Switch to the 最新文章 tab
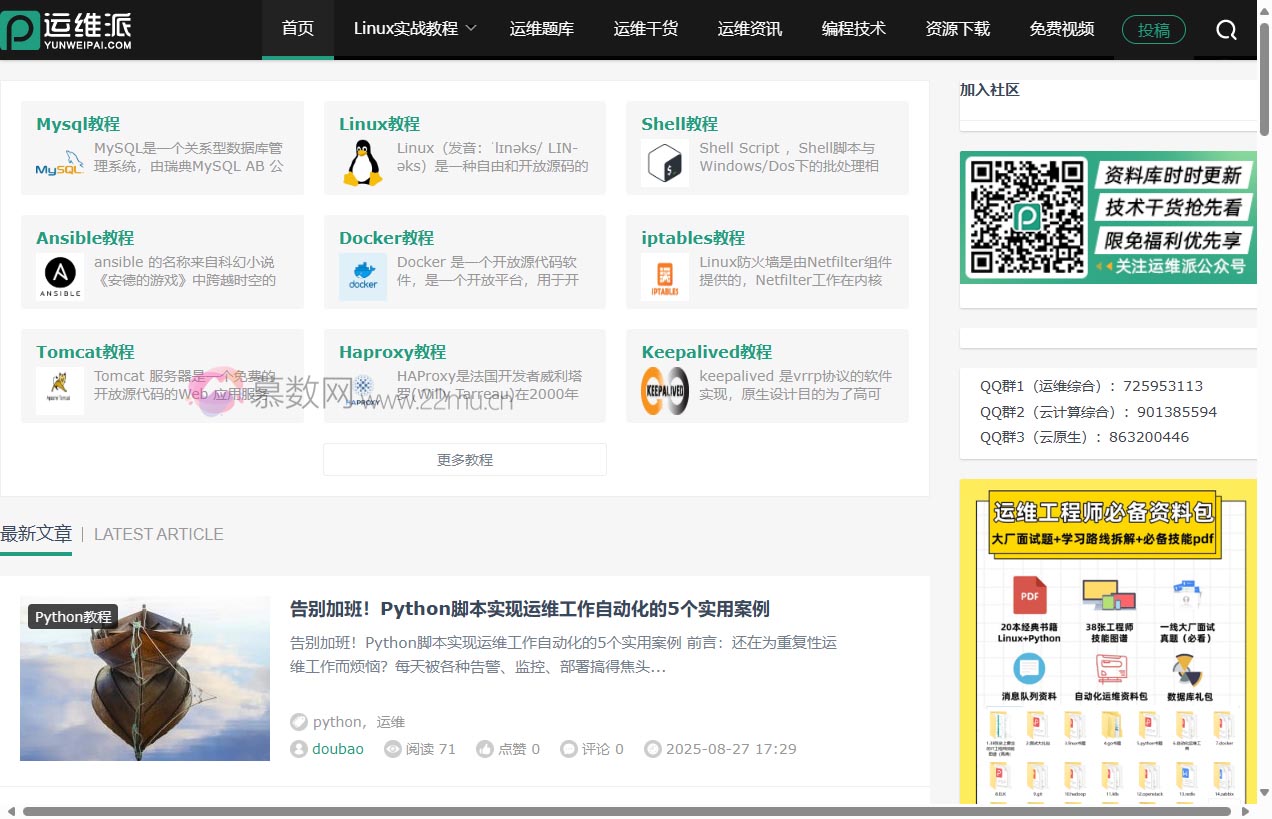Screen dimensions: 1272x819 pyautogui.click(x=36, y=534)
